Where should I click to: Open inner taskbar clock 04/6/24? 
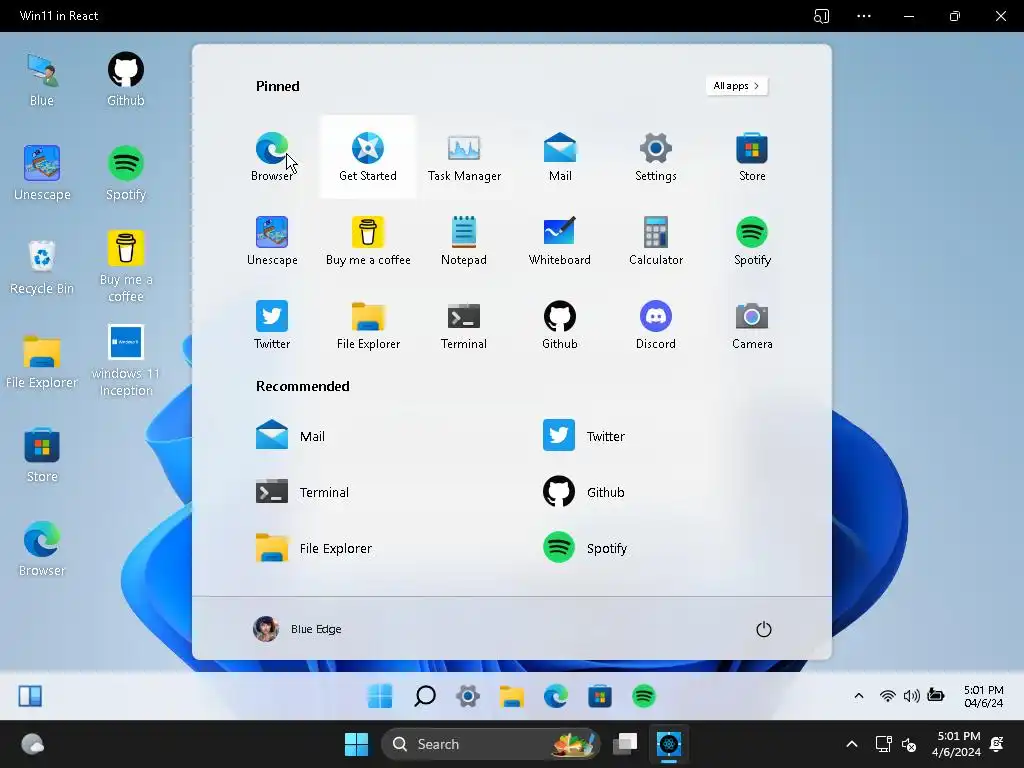(x=984, y=696)
